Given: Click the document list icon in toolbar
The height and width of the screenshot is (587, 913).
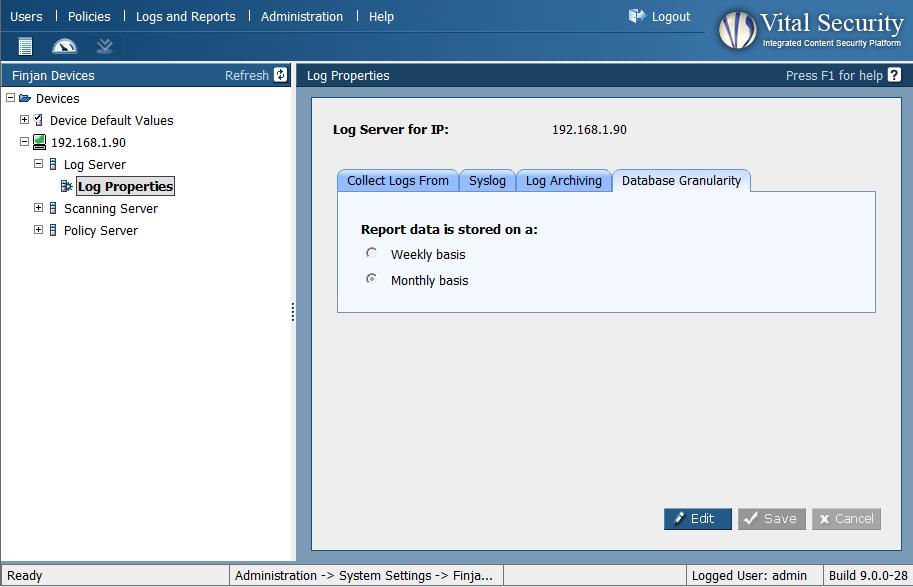Looking at the screenshot, I should coord(25,46).
